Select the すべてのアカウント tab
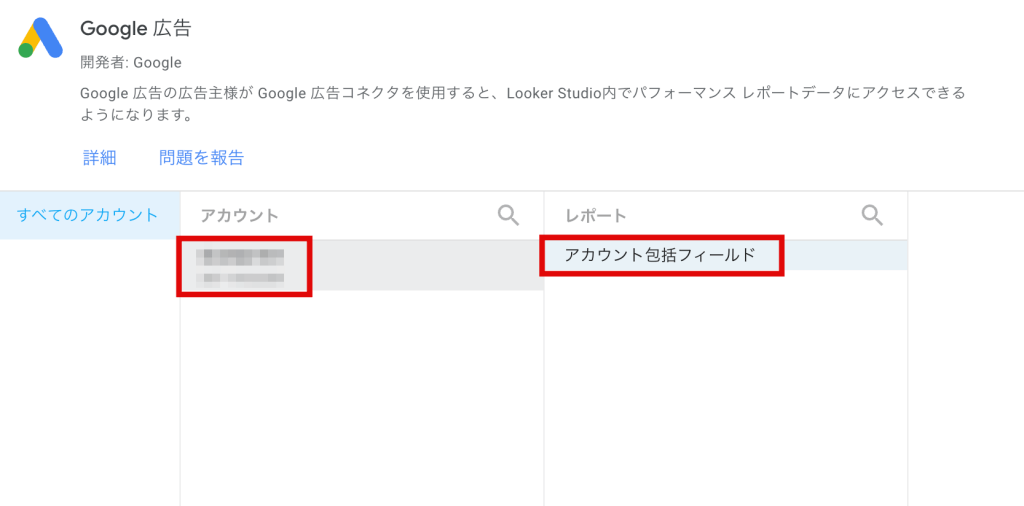1024x506 pixels. pos(88,215)
